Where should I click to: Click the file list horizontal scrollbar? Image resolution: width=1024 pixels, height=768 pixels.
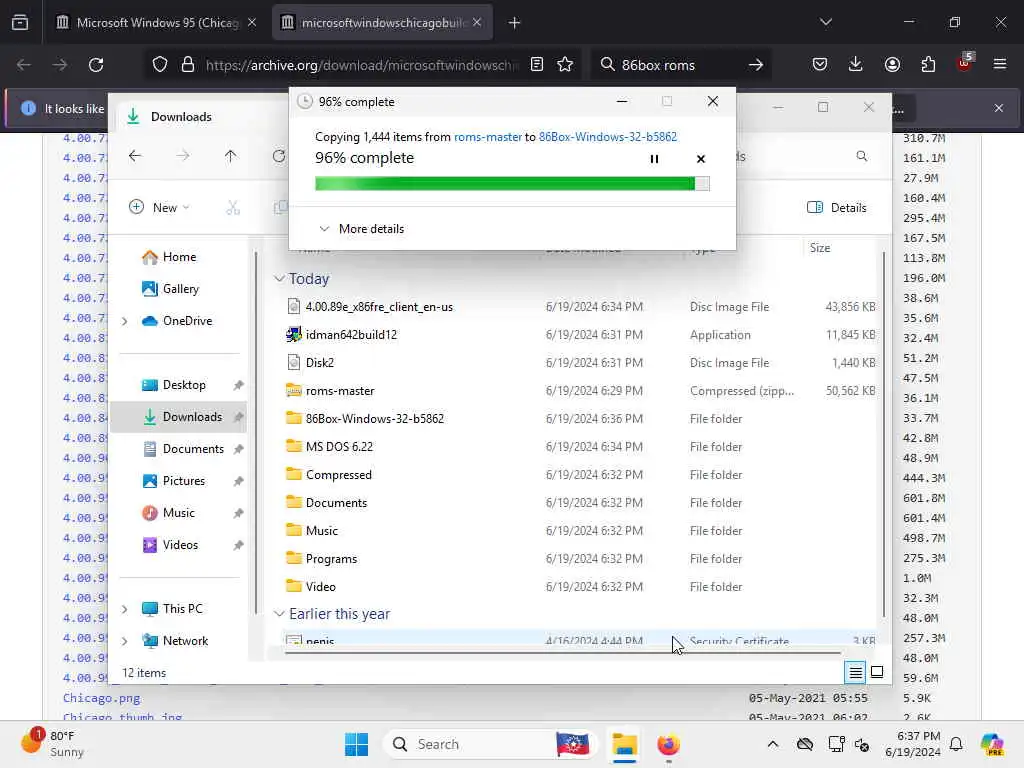click(x=563, y=652)
